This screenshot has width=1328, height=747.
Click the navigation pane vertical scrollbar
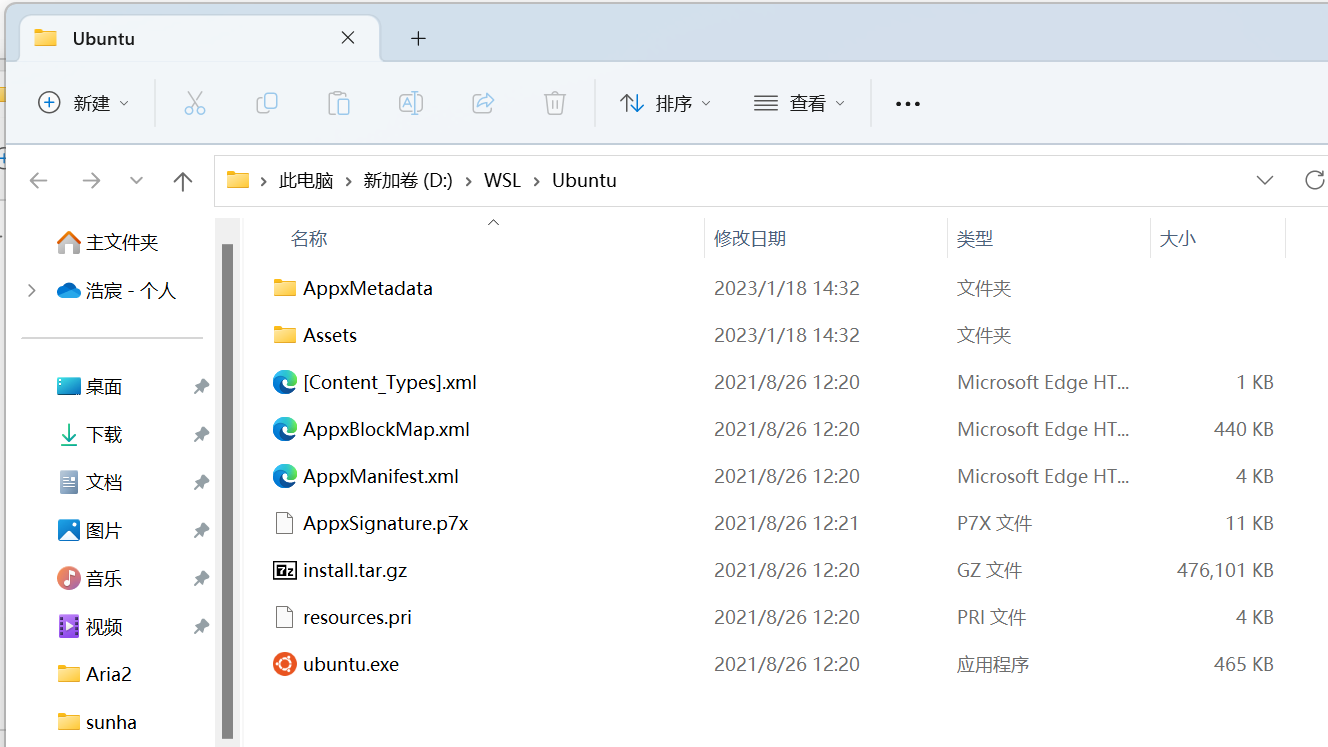pyautogui.click(x=227, y=490)
